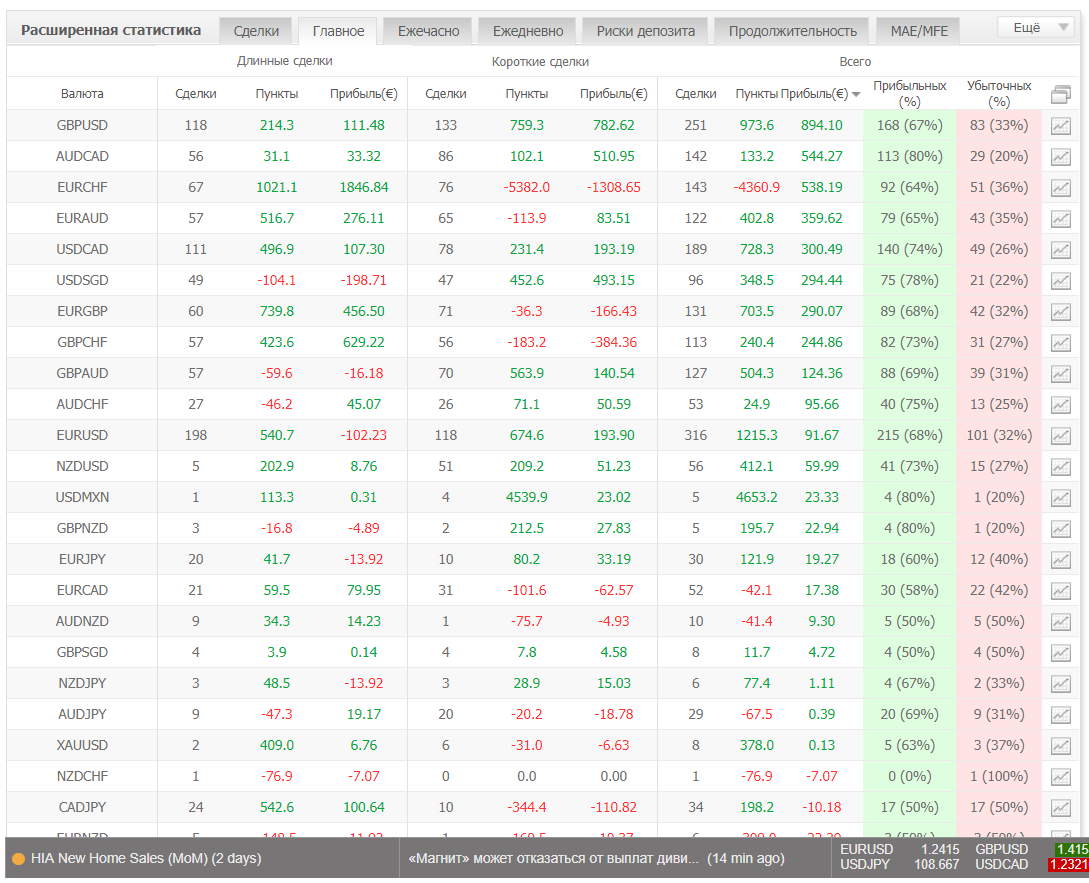Sort by Прибыльных (%) column header
This screenshot has height=883, width=1089.
tap(909, 94)
